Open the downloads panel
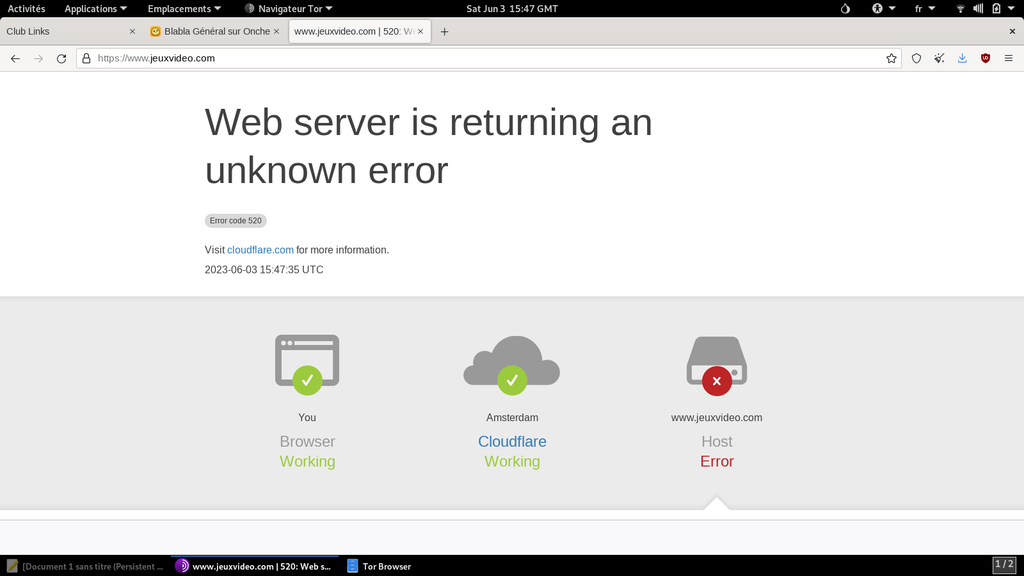 coord(962,58)
